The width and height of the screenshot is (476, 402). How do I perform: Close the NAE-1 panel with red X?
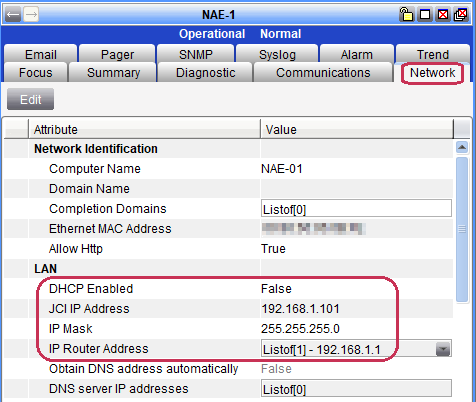tap(443, 14)
